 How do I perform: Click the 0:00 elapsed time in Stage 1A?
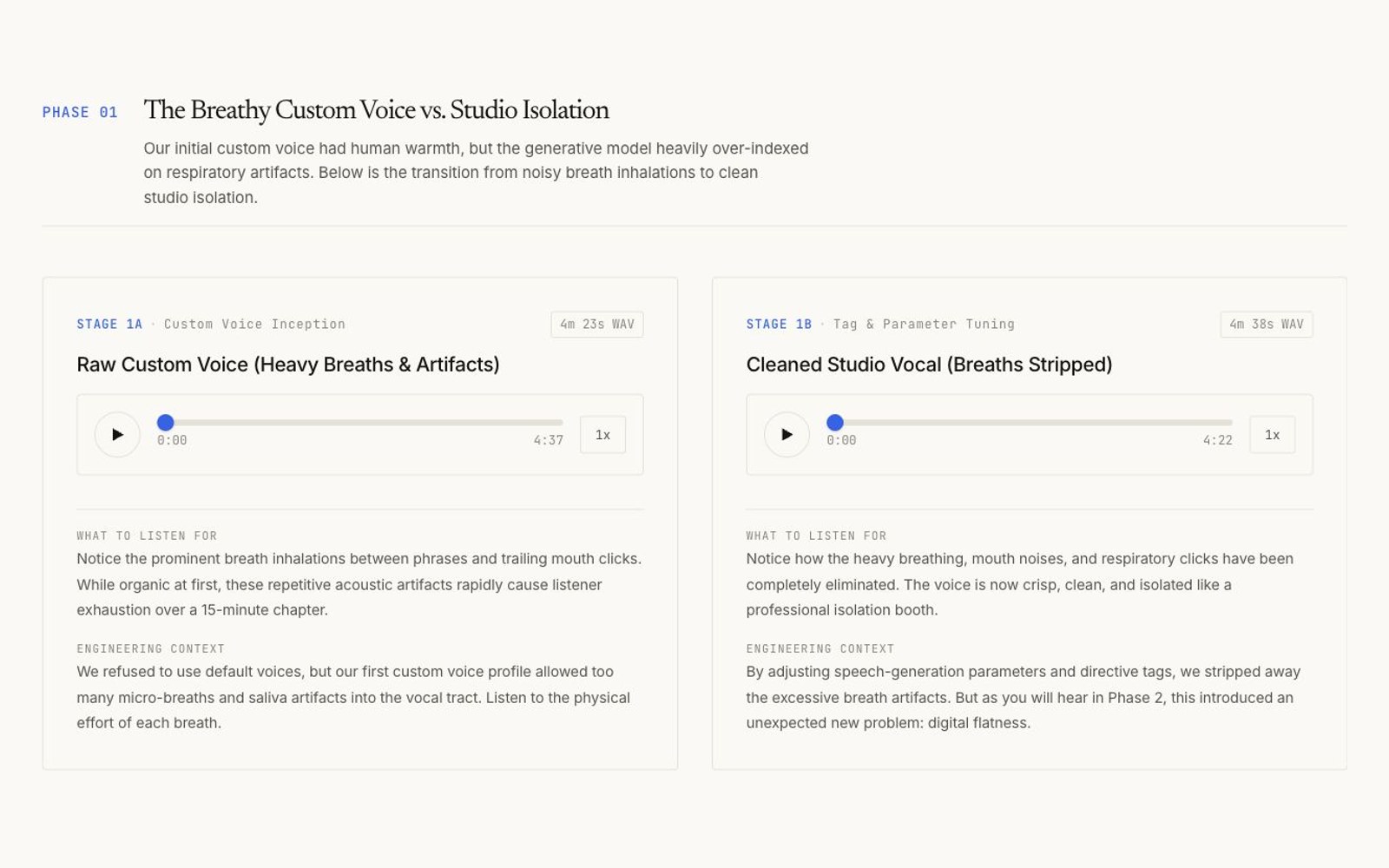[x=172, y=441]
